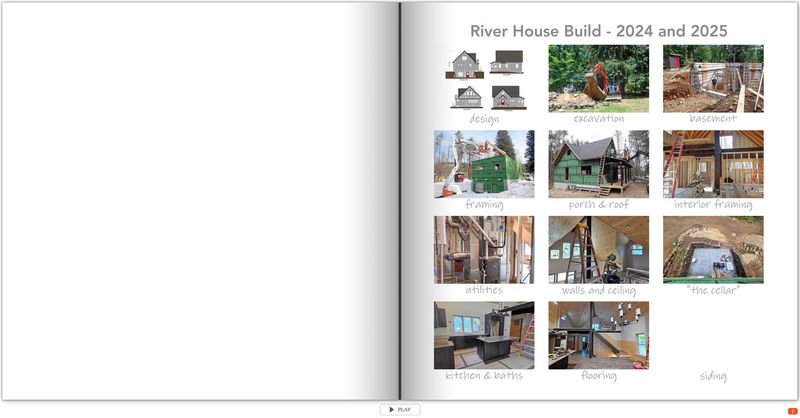Click the orange badge in the bottom-right corner

(792, 411)
